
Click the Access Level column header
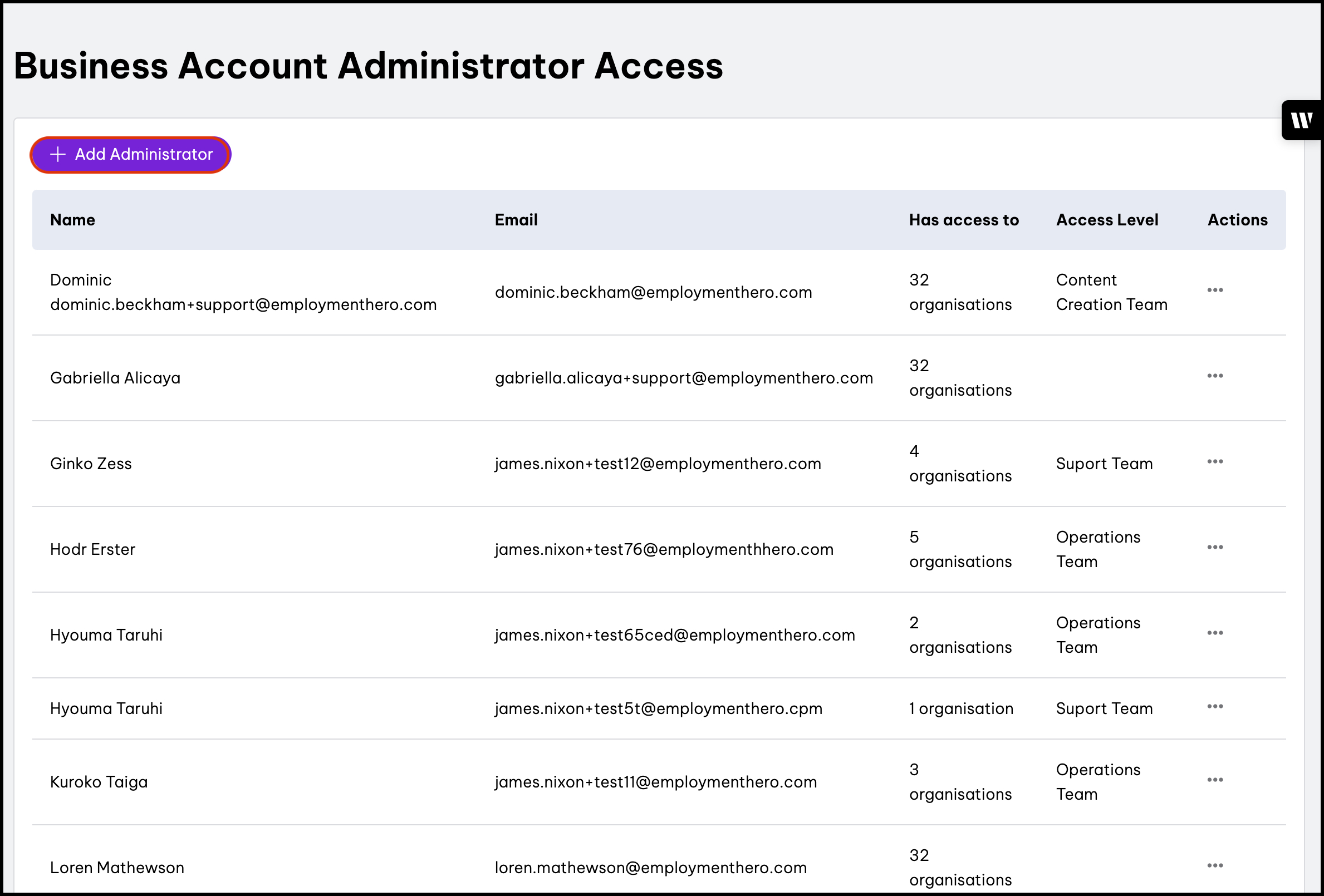tap(1106, 220)
